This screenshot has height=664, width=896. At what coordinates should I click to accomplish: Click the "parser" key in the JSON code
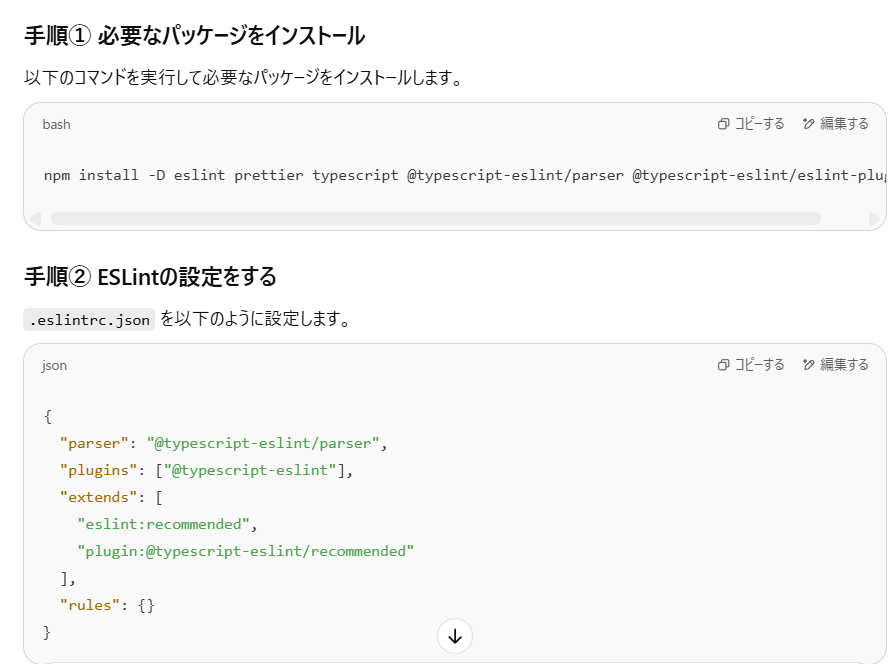(94, 443)
